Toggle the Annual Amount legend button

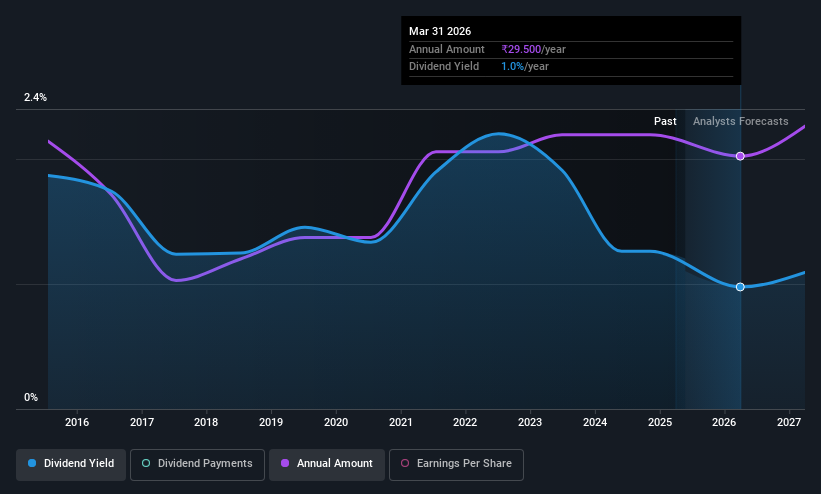click(327, 464)
